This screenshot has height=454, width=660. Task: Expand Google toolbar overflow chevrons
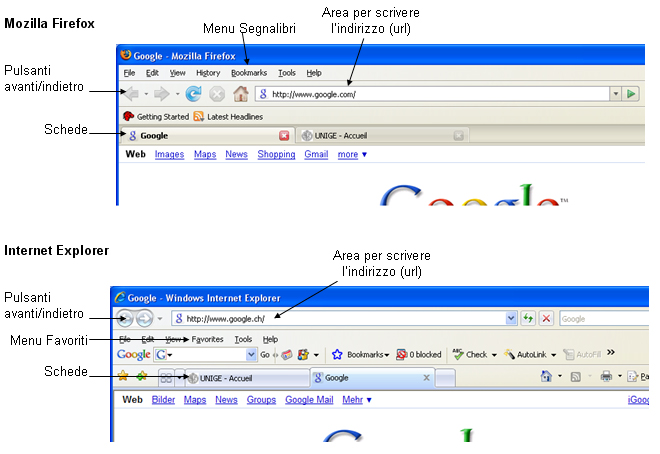[611, 353]
